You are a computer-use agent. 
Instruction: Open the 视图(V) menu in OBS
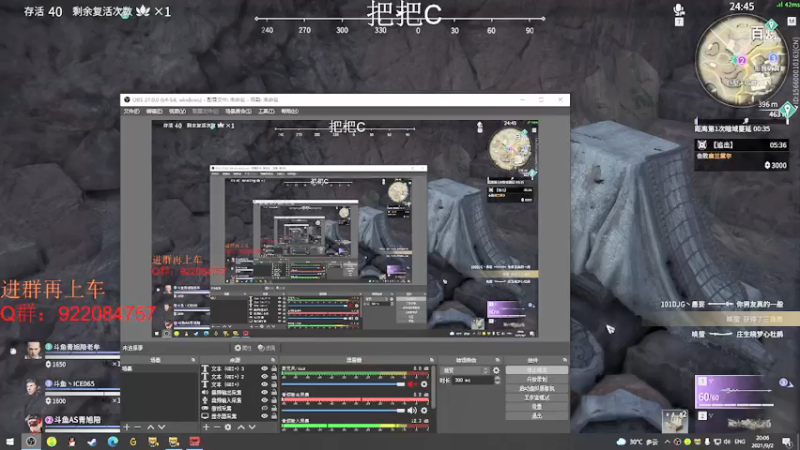tap(177, 111)
